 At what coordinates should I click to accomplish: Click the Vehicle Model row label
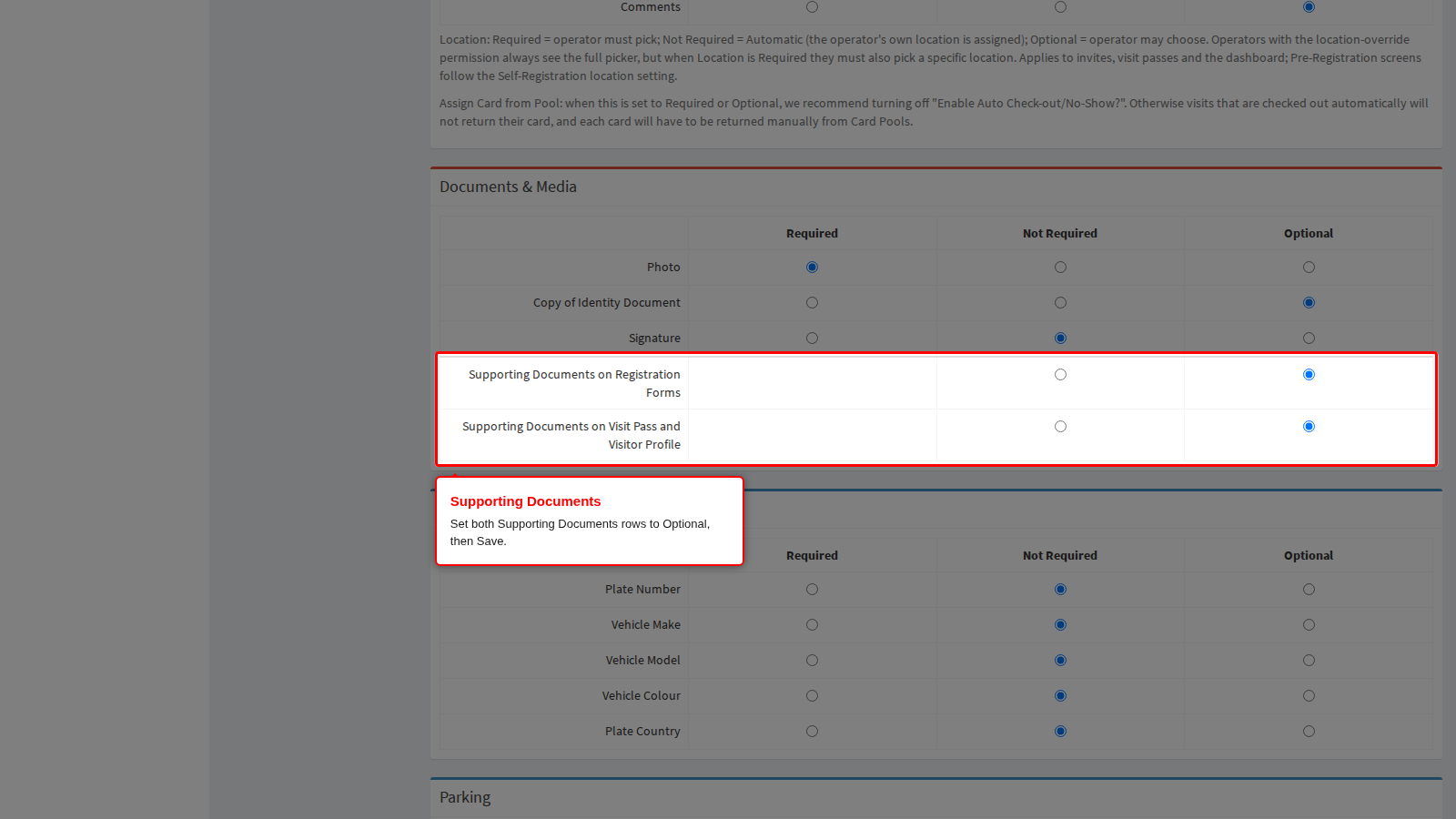coord(643,661)
